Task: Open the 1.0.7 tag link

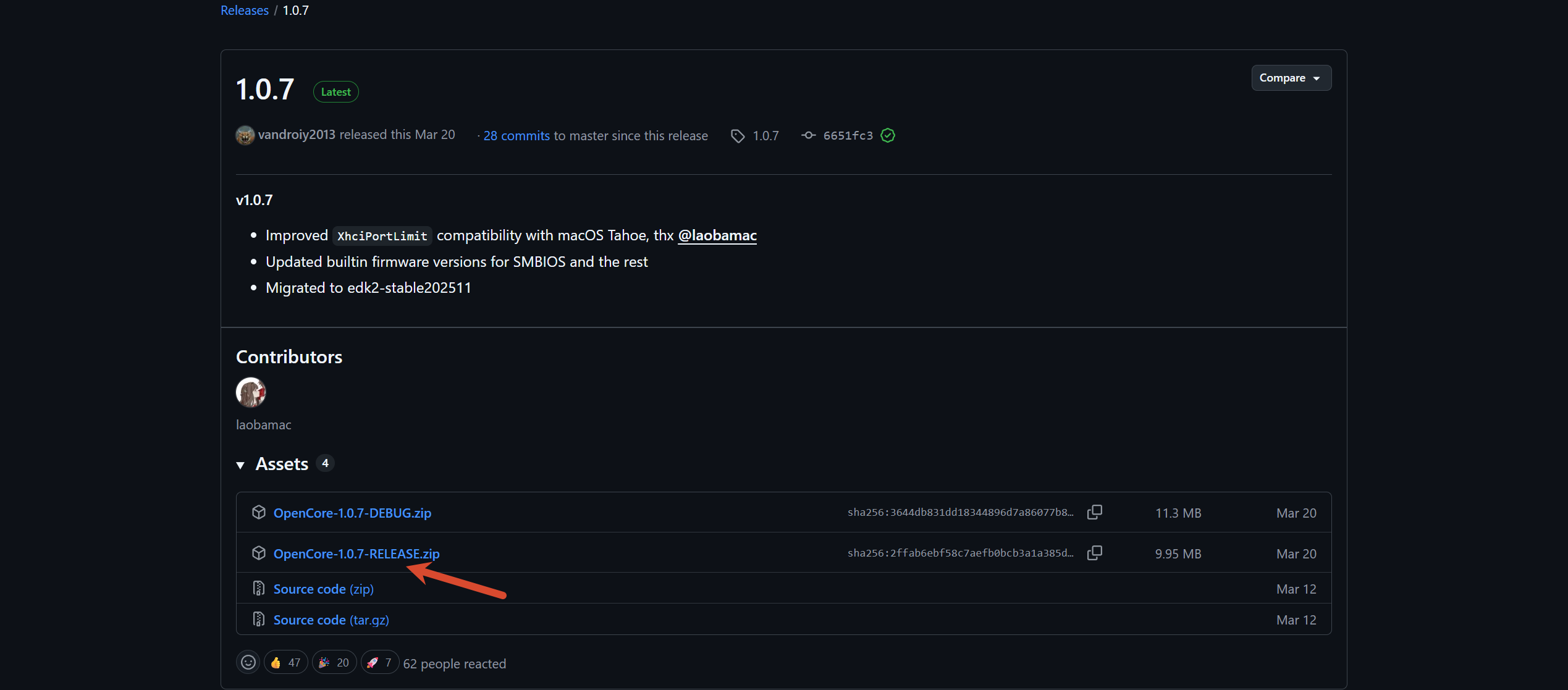Action: click(765, 136)
